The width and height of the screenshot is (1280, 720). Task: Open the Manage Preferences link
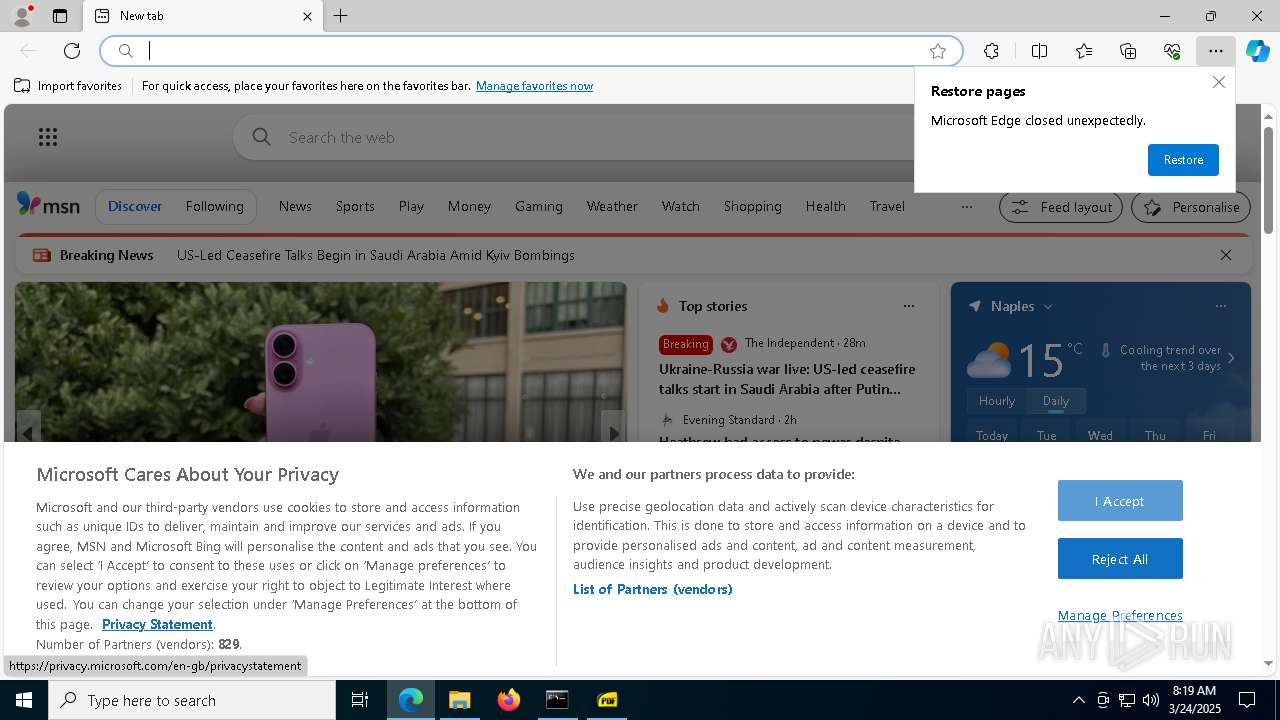click(x=1120, y=615)
